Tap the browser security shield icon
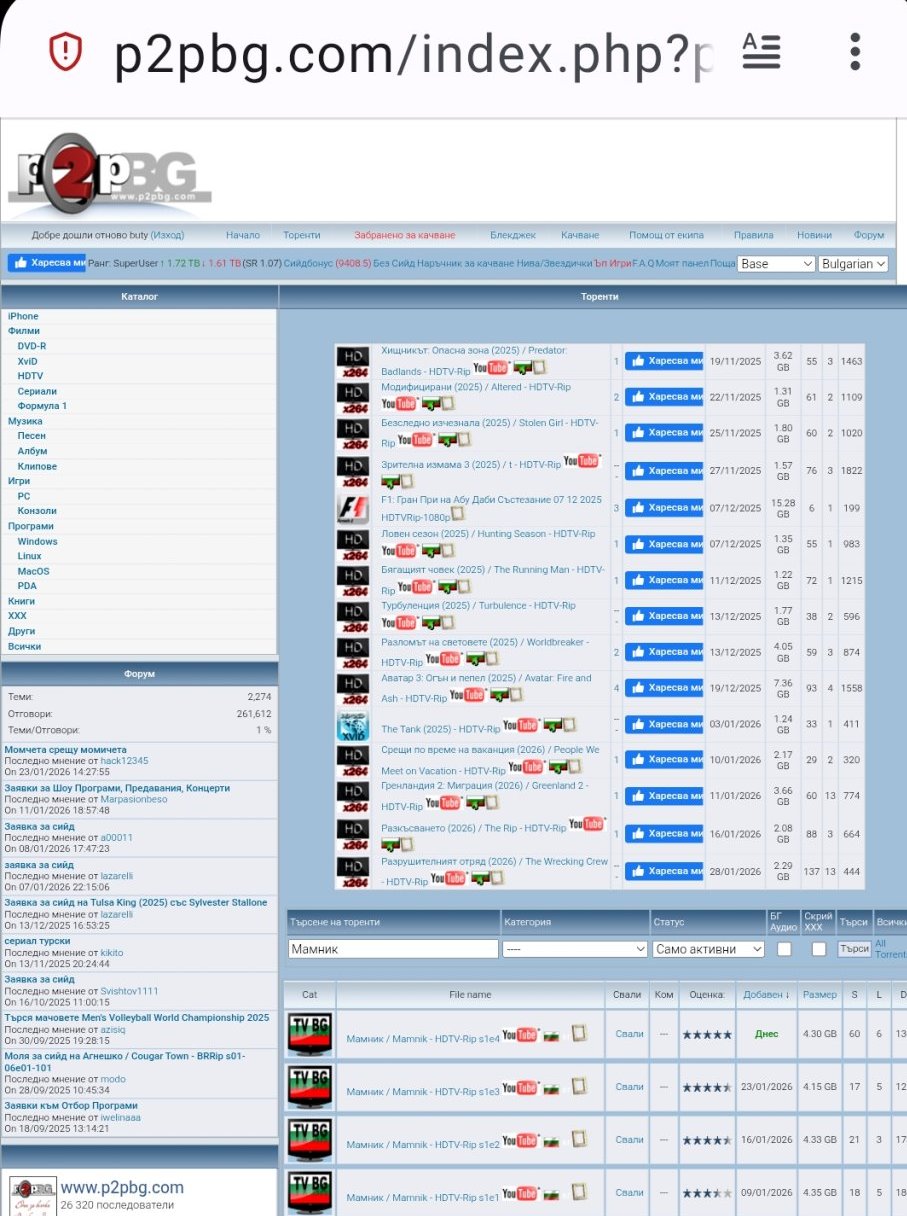Image resolution: width=907 pixels, height=1216 pixels. (x=65, y=50)
